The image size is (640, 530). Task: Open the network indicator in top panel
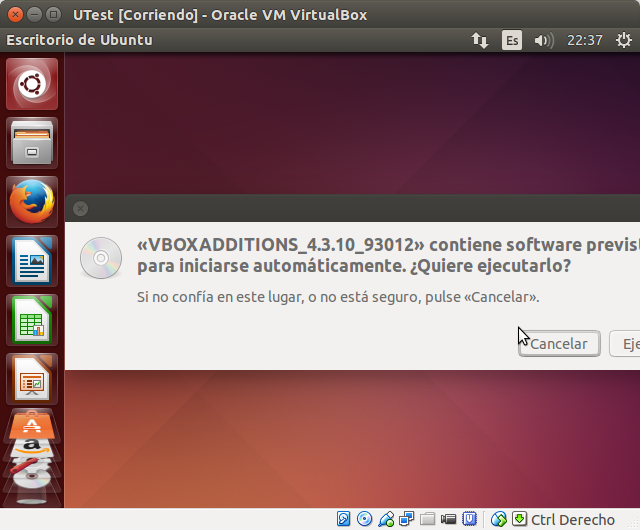[480, 40]
